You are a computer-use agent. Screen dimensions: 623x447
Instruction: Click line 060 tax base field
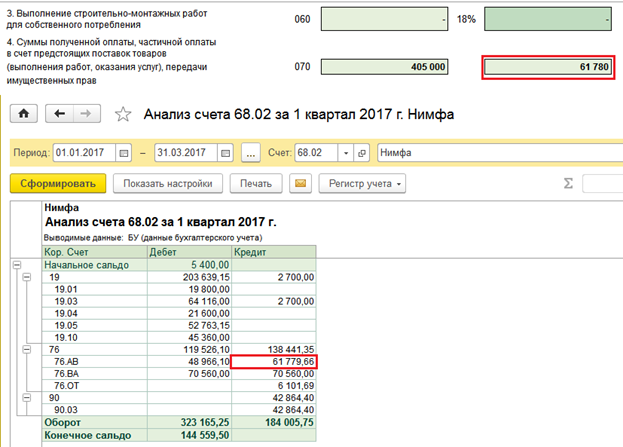click(x=385, y=19)
